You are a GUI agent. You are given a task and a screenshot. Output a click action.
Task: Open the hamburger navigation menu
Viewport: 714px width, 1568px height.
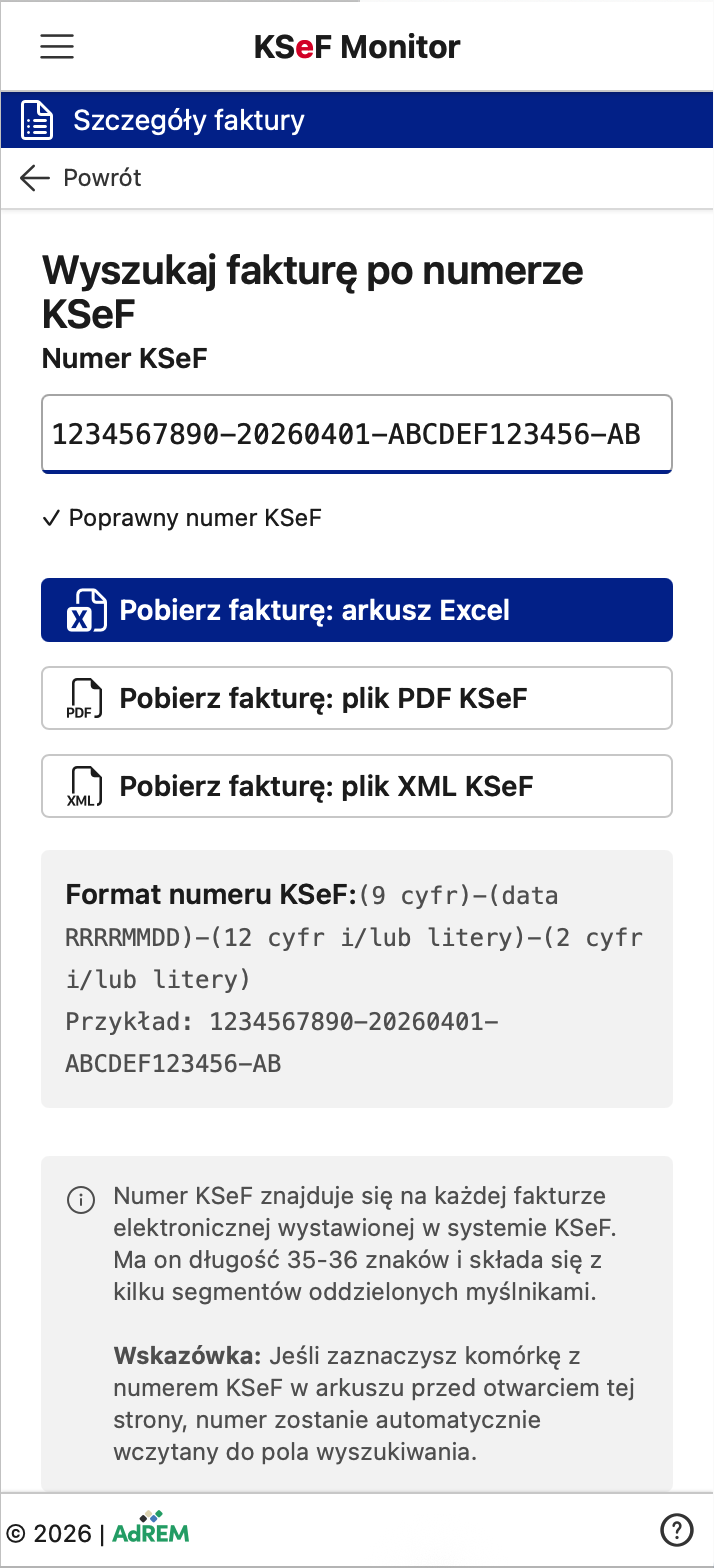(57, 46)
